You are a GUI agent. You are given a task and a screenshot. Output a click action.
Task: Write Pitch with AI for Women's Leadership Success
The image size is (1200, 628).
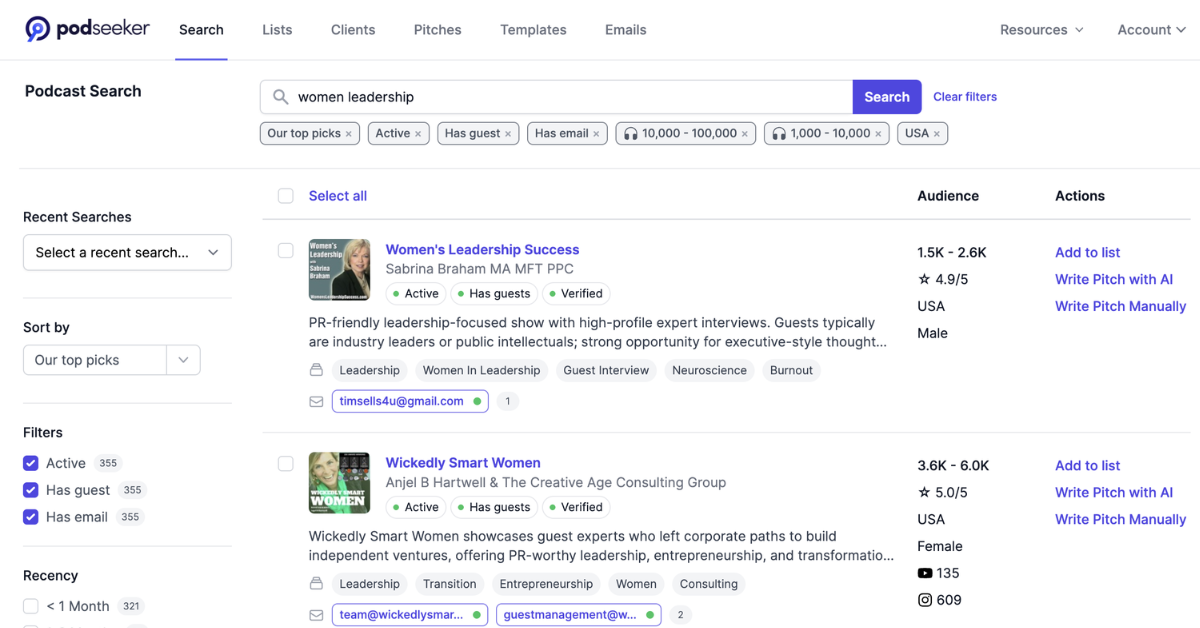pyautogui.click(x=1114, y=280)
